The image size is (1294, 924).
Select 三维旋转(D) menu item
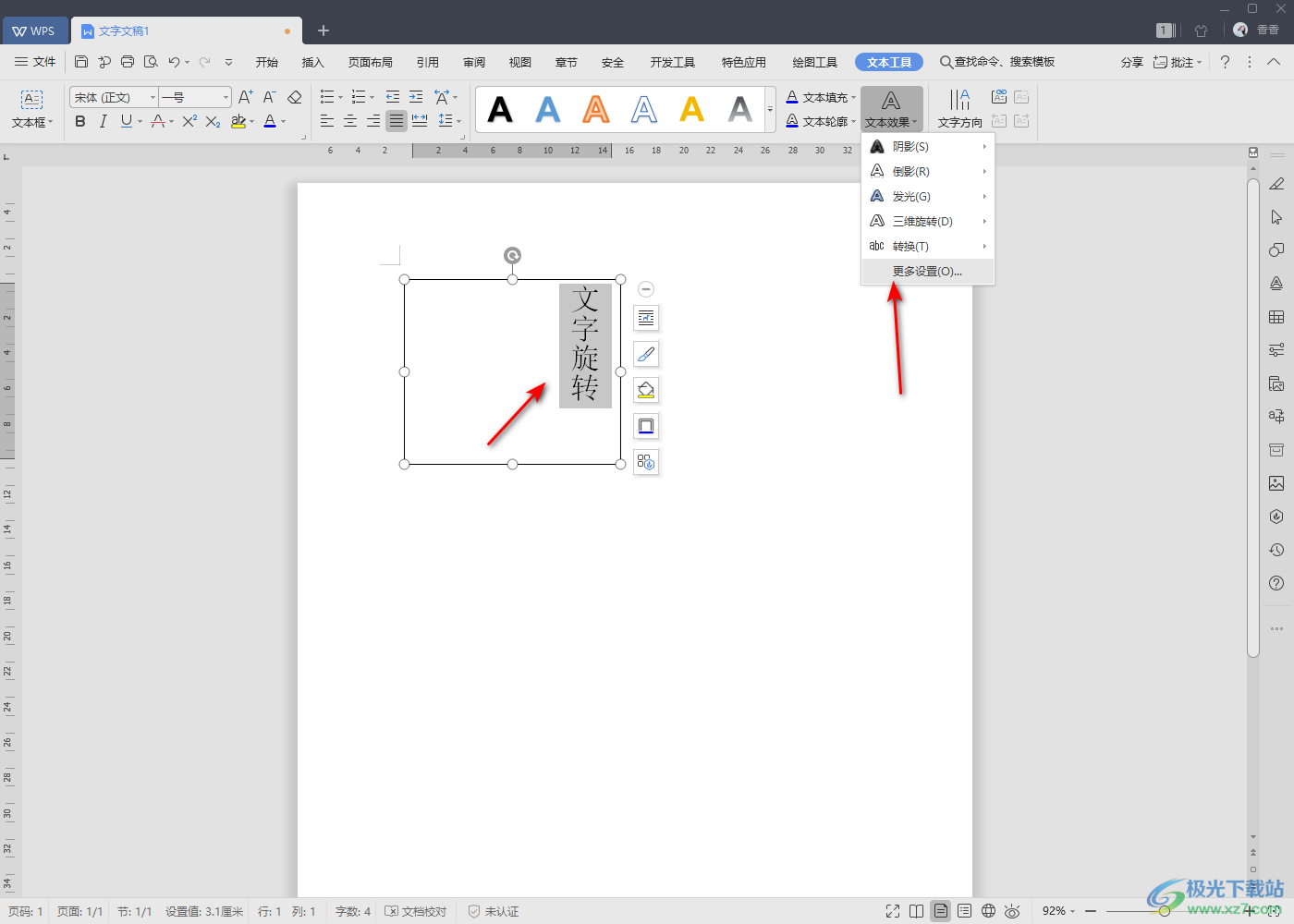click(x=928, y=221)
